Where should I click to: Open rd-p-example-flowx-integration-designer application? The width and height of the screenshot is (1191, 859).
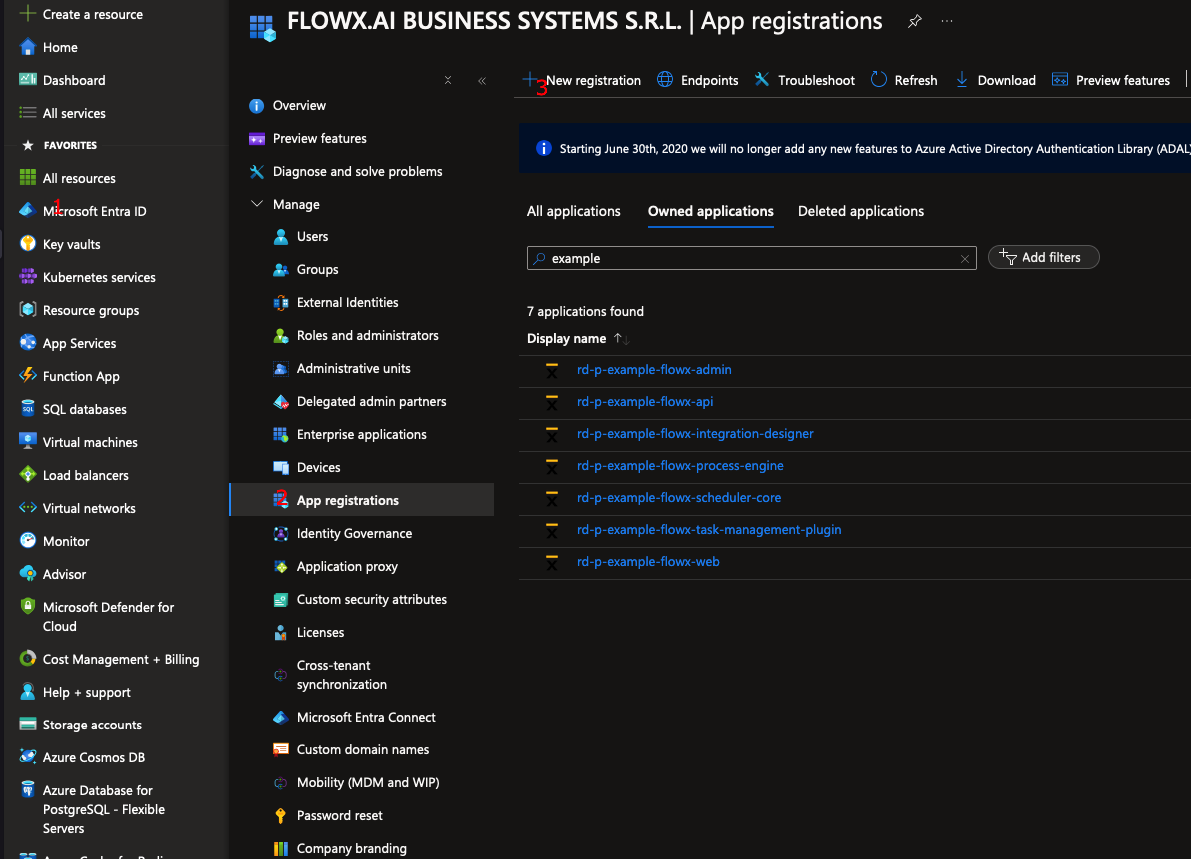point(695,433)
